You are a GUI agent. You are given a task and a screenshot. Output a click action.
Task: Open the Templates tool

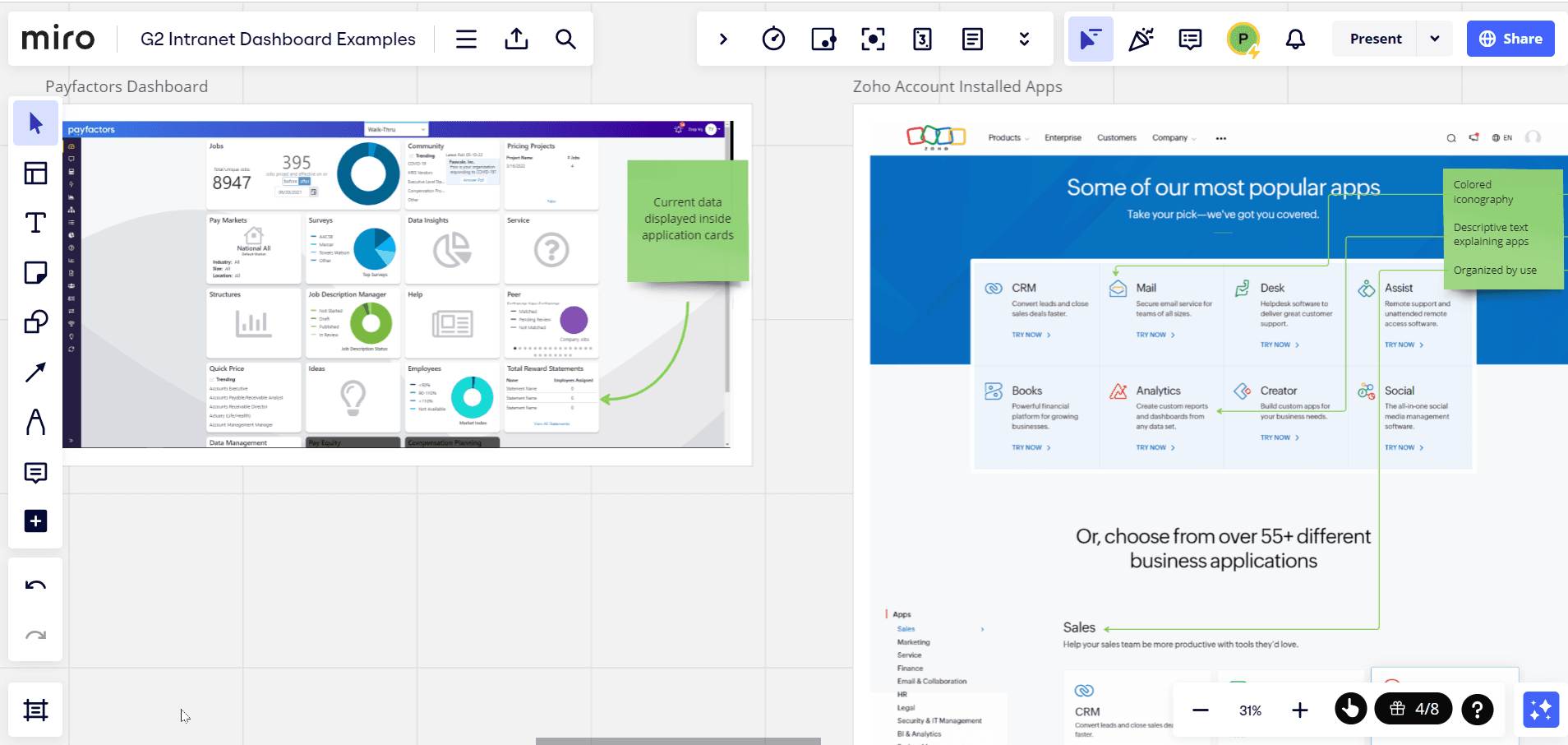[x=35, y=173]
